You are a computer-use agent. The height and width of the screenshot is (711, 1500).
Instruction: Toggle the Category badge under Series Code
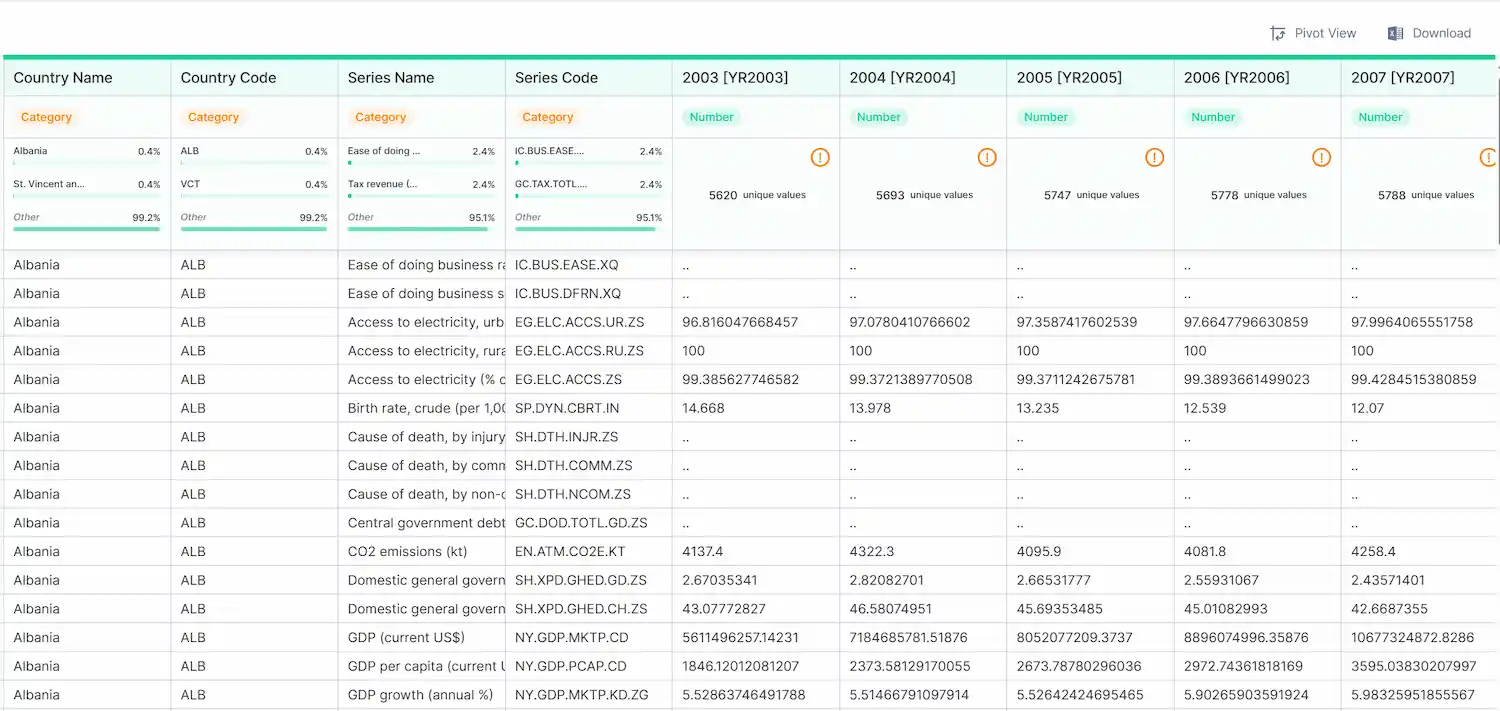tap(547, 117)
